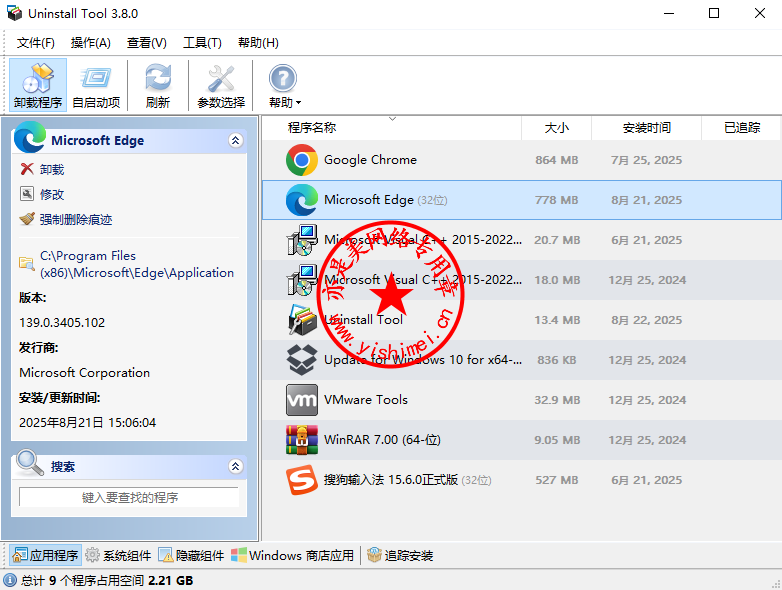Viewport: 782px width, 590px height.
Task: Click 2025年8月21日 15:06:04 install time text
Action: 87,423
